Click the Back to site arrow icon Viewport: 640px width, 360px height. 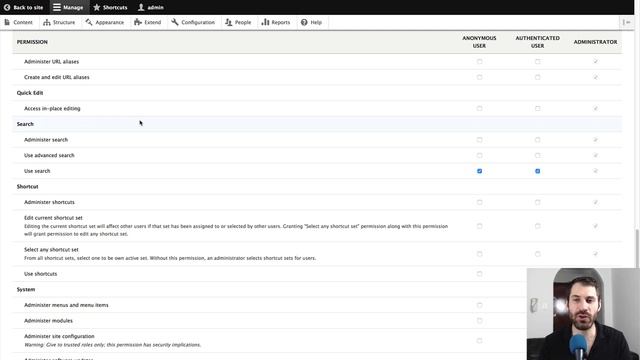[x=7, y=7]
